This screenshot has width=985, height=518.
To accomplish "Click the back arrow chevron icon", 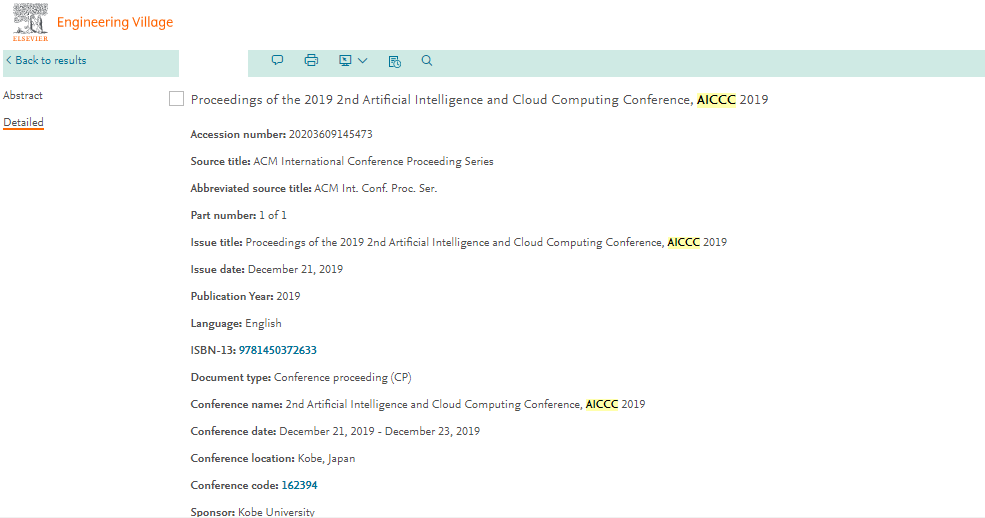I will pos(9,60).
